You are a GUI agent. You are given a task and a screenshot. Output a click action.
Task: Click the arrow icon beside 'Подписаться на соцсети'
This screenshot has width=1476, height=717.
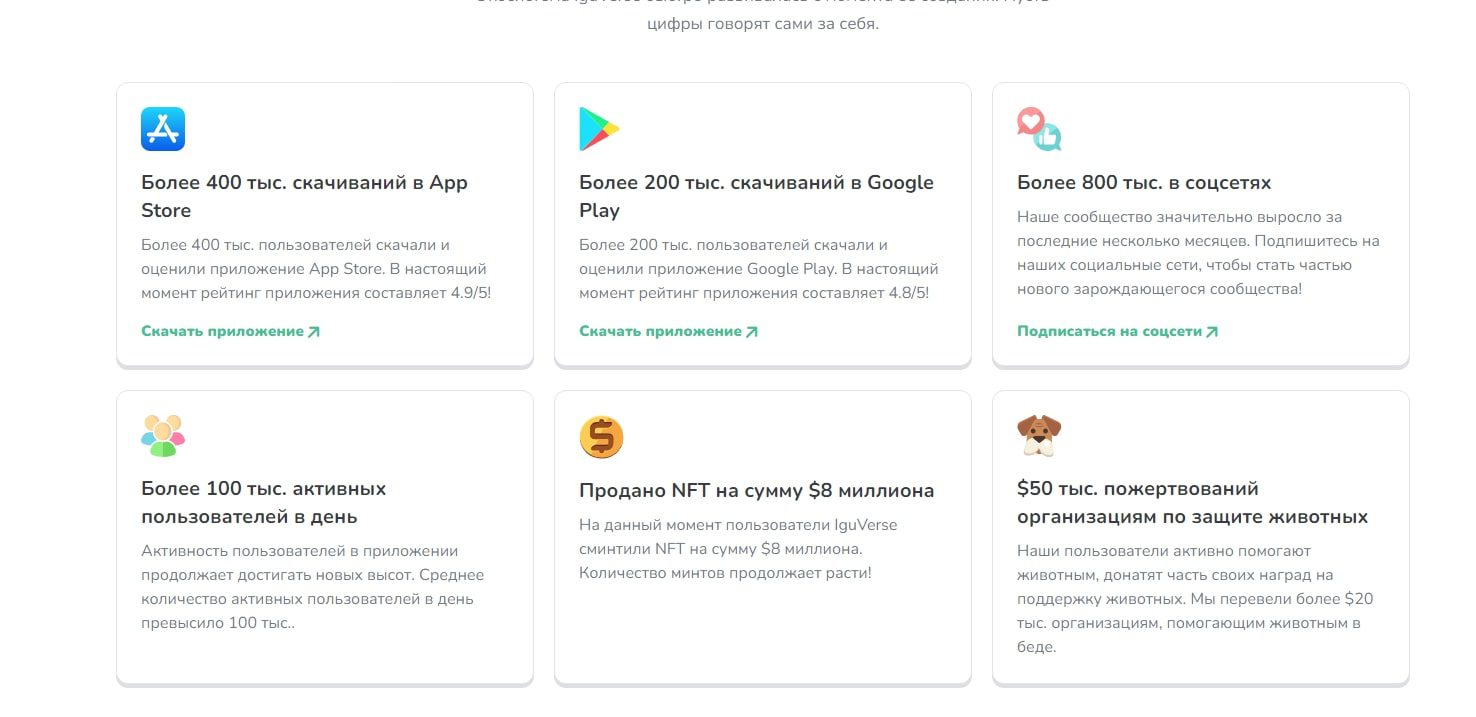pos(1212,331)
